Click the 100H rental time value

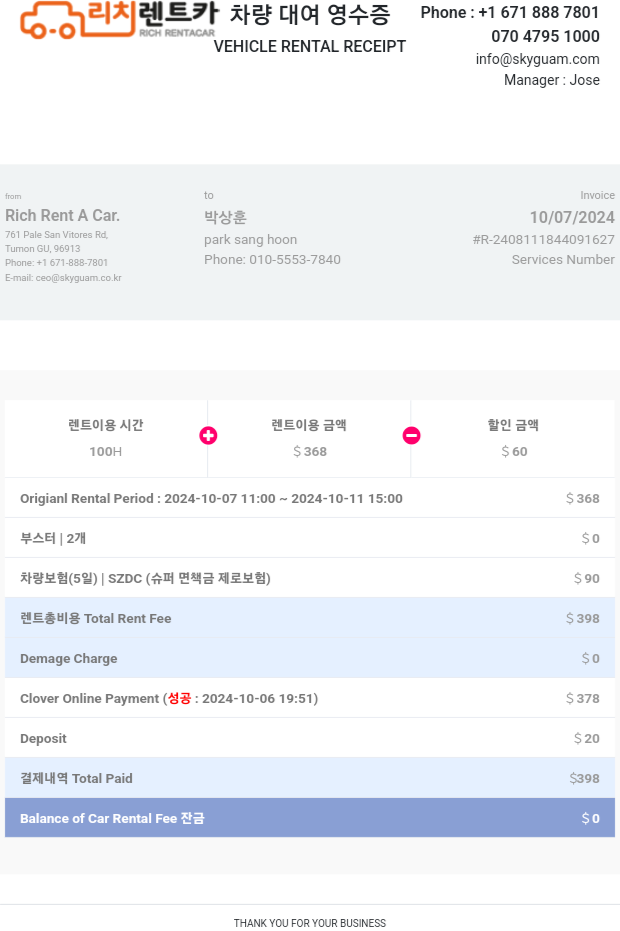click(x=105, y=452)
